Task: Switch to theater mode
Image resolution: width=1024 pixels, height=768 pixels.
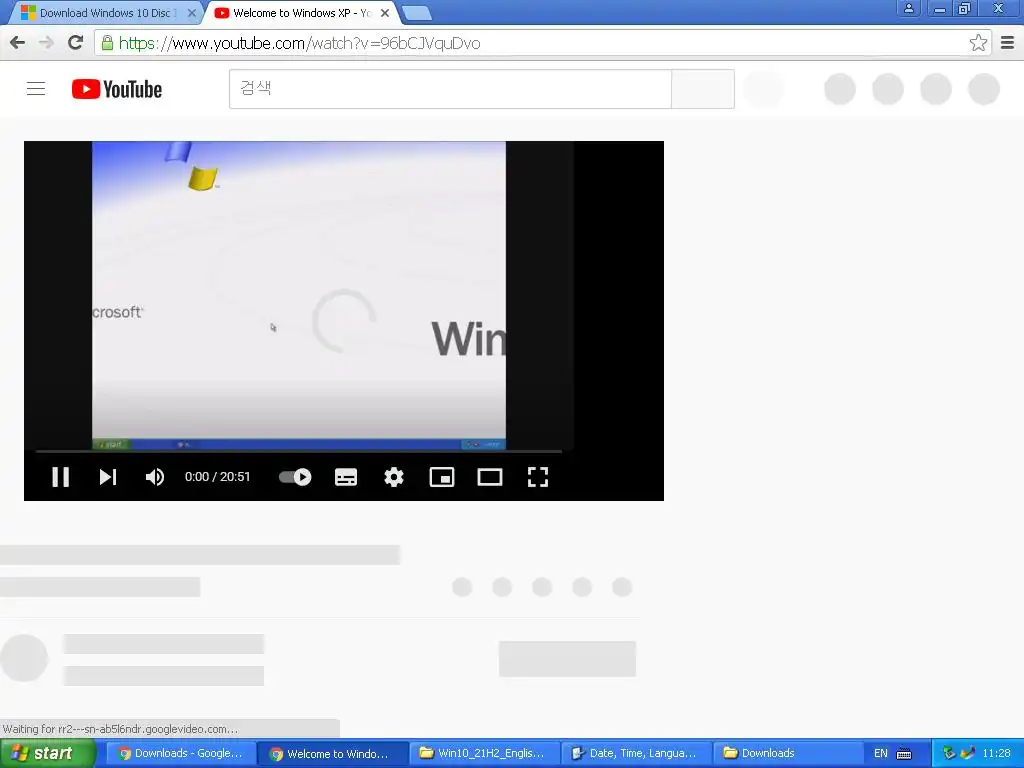Action: tap(490, 477)
